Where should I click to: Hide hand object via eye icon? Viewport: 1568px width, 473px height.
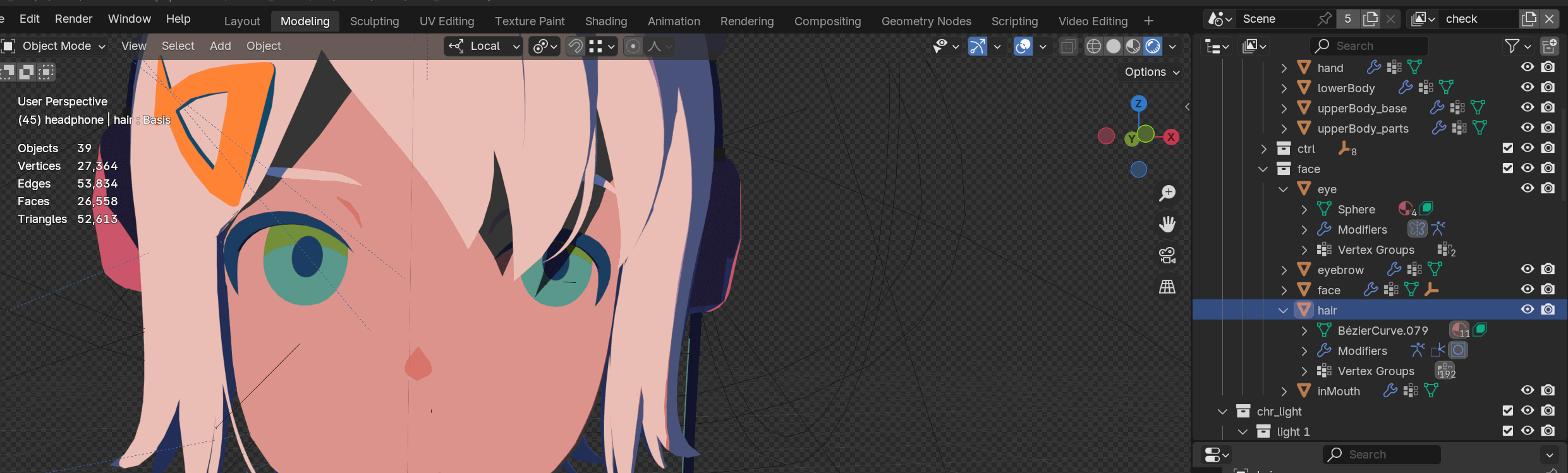point(1528,67)
